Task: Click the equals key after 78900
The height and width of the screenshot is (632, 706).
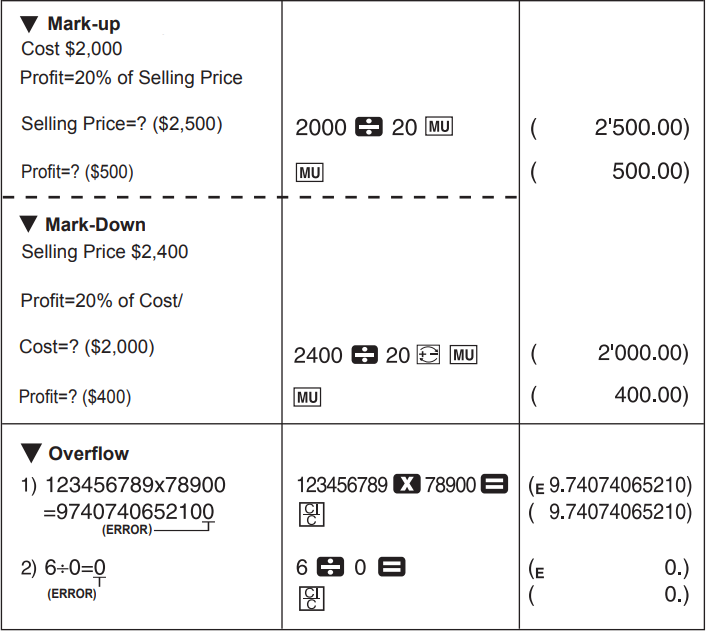Action: tap(495, 485)
